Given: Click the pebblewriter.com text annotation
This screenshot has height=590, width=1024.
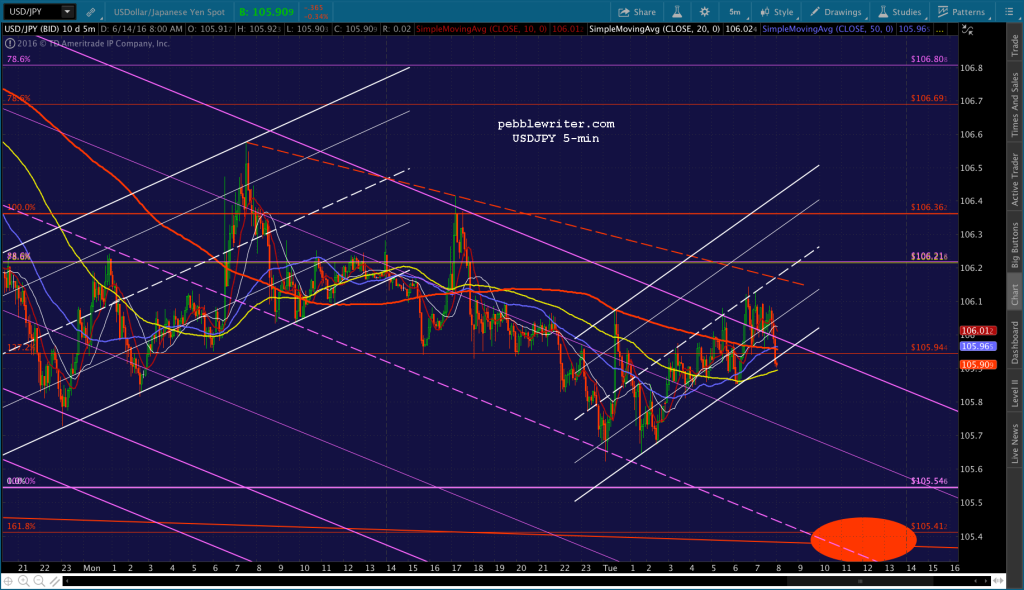Looking at the screenshot, I should tap(556, 124).
